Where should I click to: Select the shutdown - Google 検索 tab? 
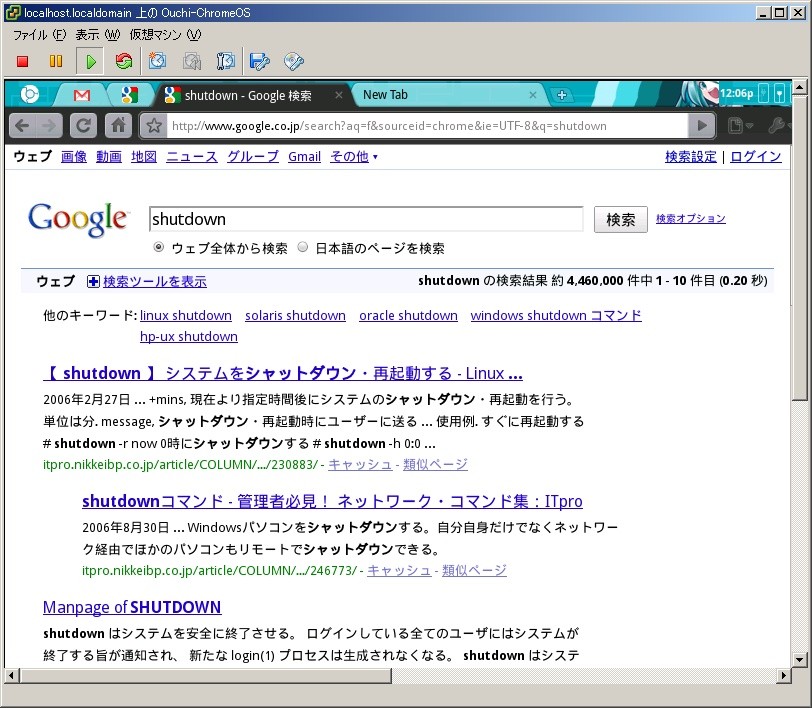249,95
